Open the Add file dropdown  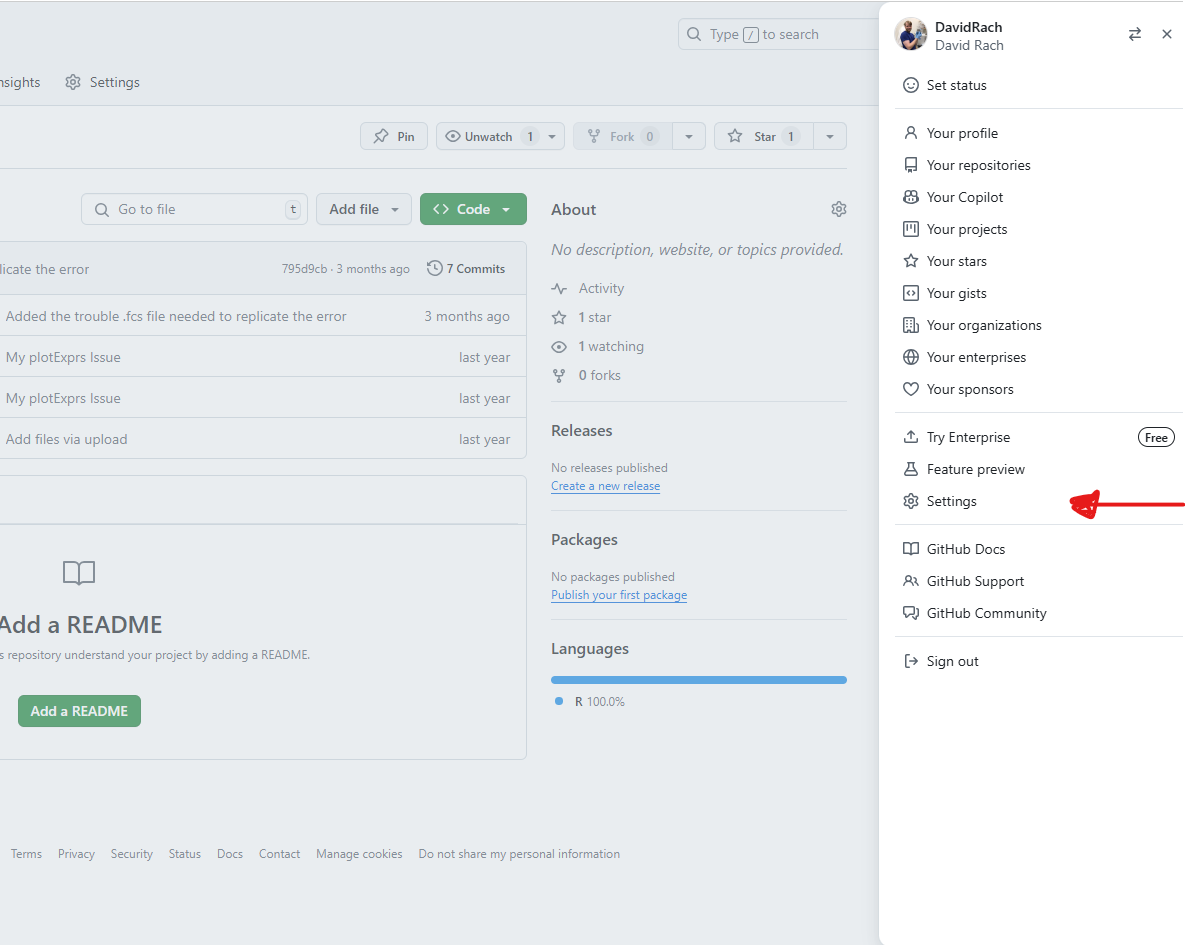[364, 209]
